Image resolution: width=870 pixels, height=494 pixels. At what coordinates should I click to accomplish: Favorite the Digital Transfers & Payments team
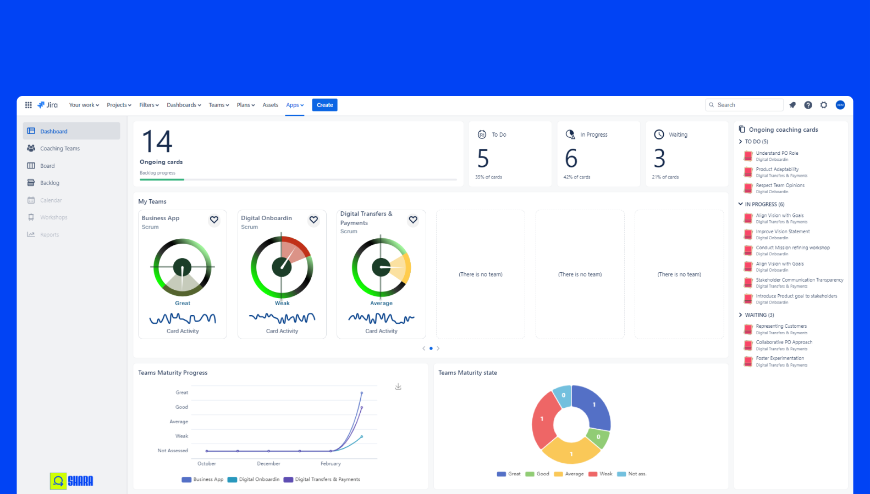413,220
